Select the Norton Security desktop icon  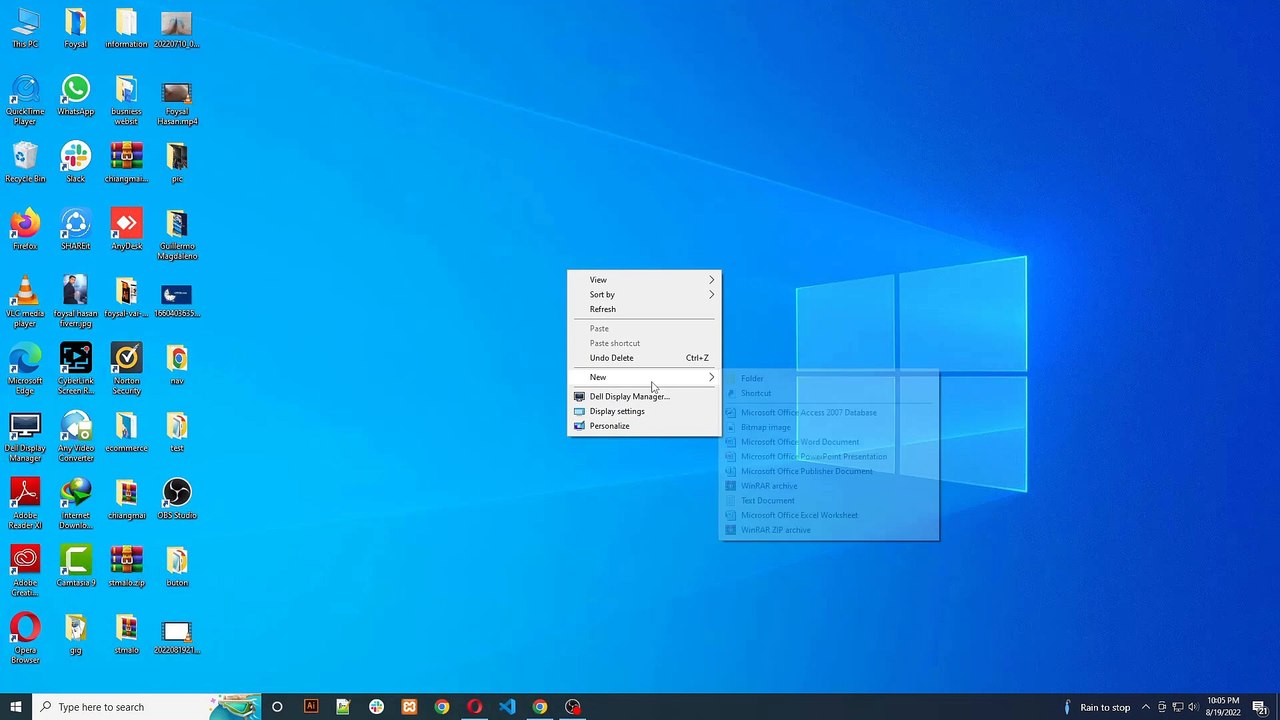[126, 360]
